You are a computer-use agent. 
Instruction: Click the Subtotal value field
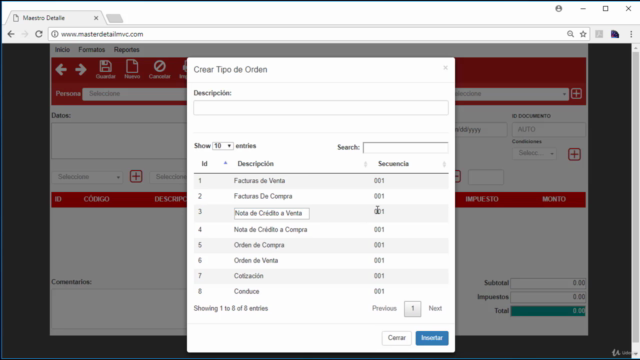point(548,283)
